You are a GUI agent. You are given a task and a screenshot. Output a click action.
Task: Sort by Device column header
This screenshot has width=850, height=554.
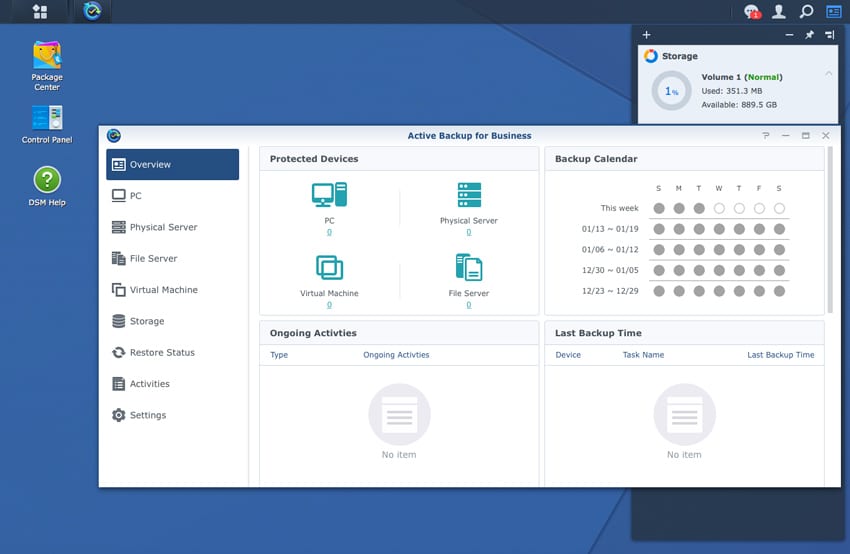click(568, 355)
